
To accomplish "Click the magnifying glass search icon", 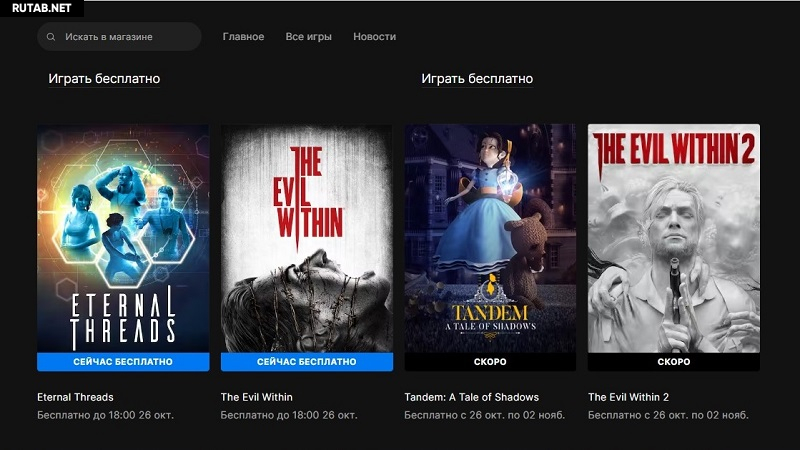I will (51, 37).
